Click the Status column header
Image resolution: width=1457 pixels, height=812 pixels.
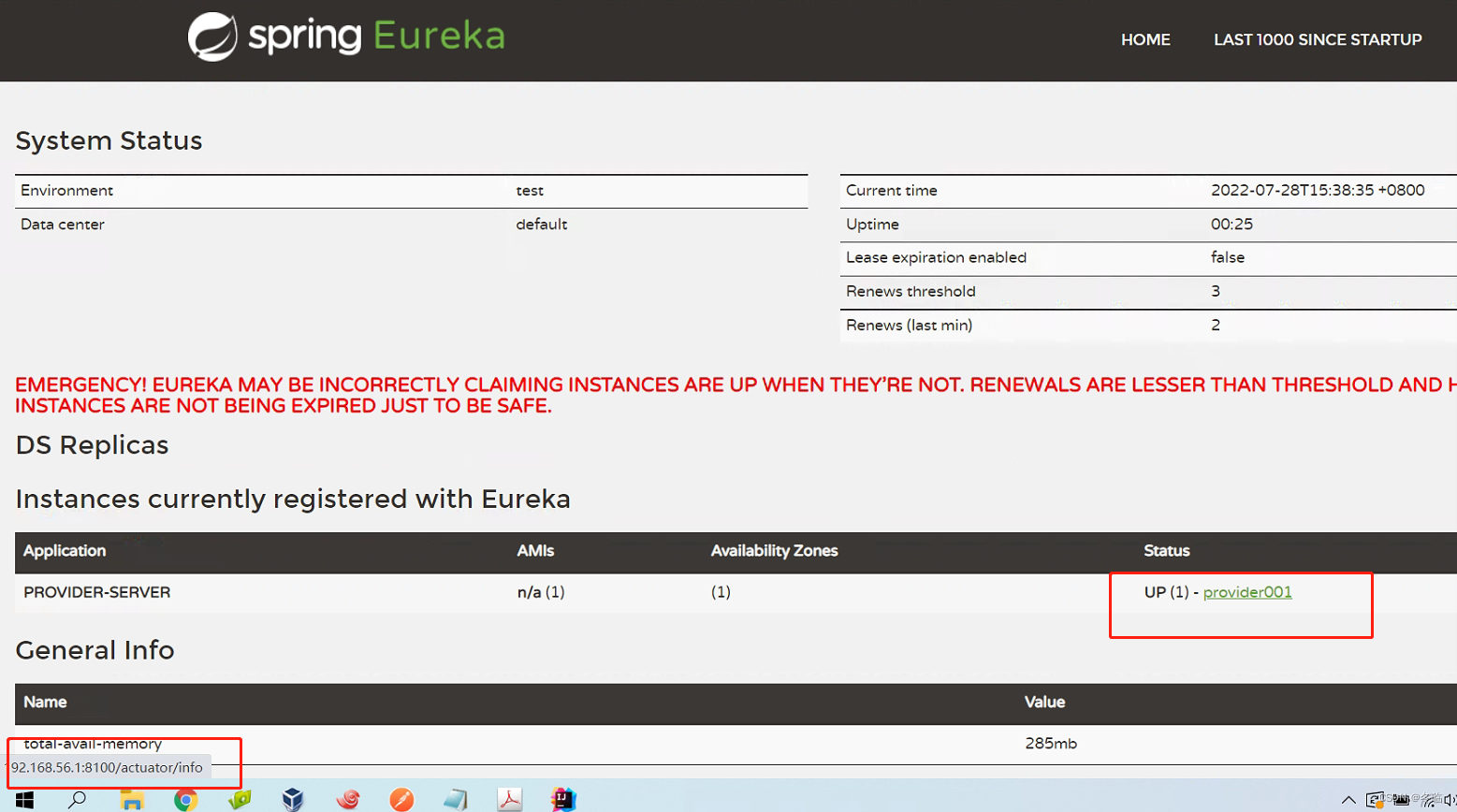1167,551
